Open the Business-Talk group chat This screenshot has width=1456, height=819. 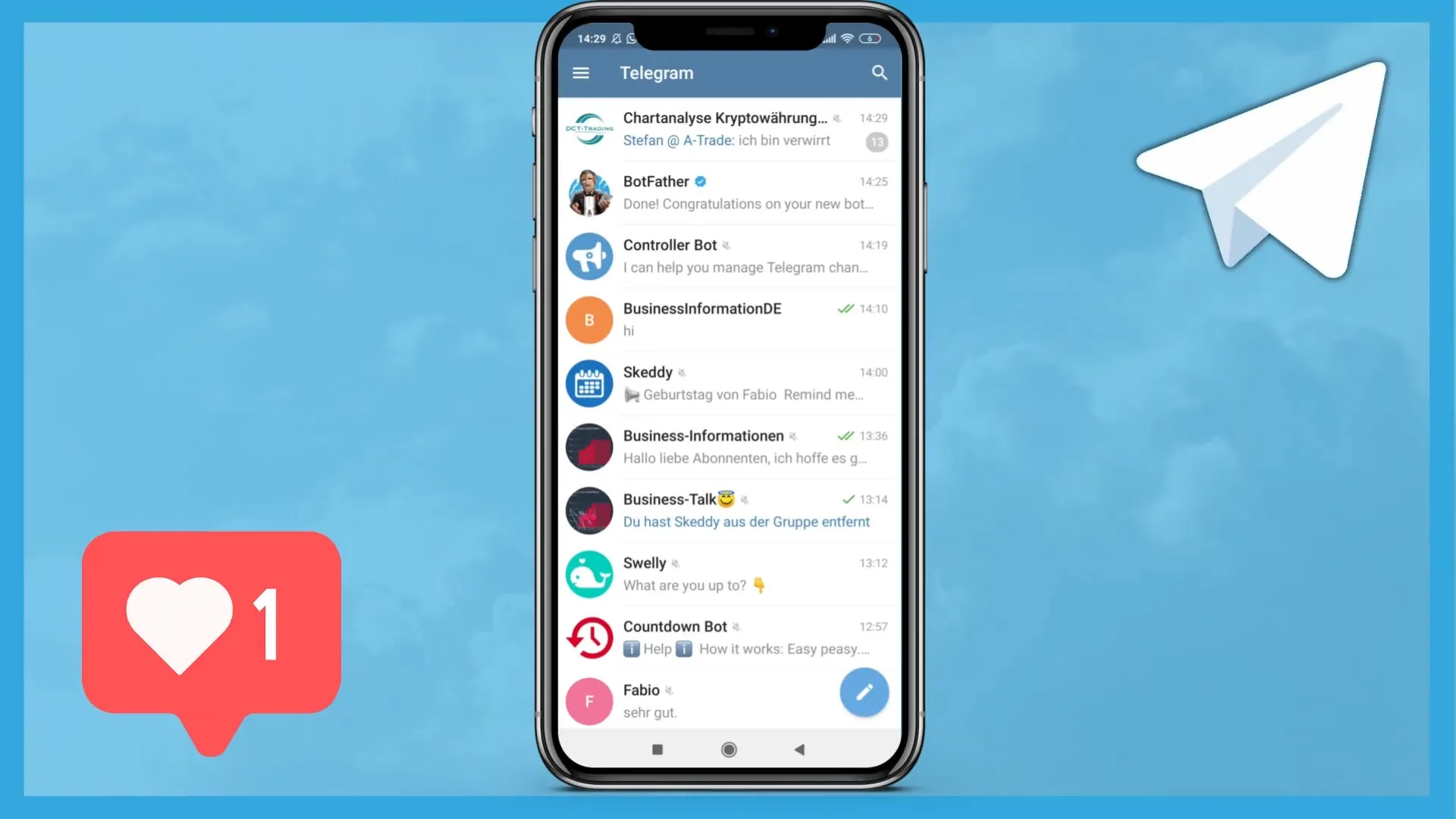(x=727, y=510)
